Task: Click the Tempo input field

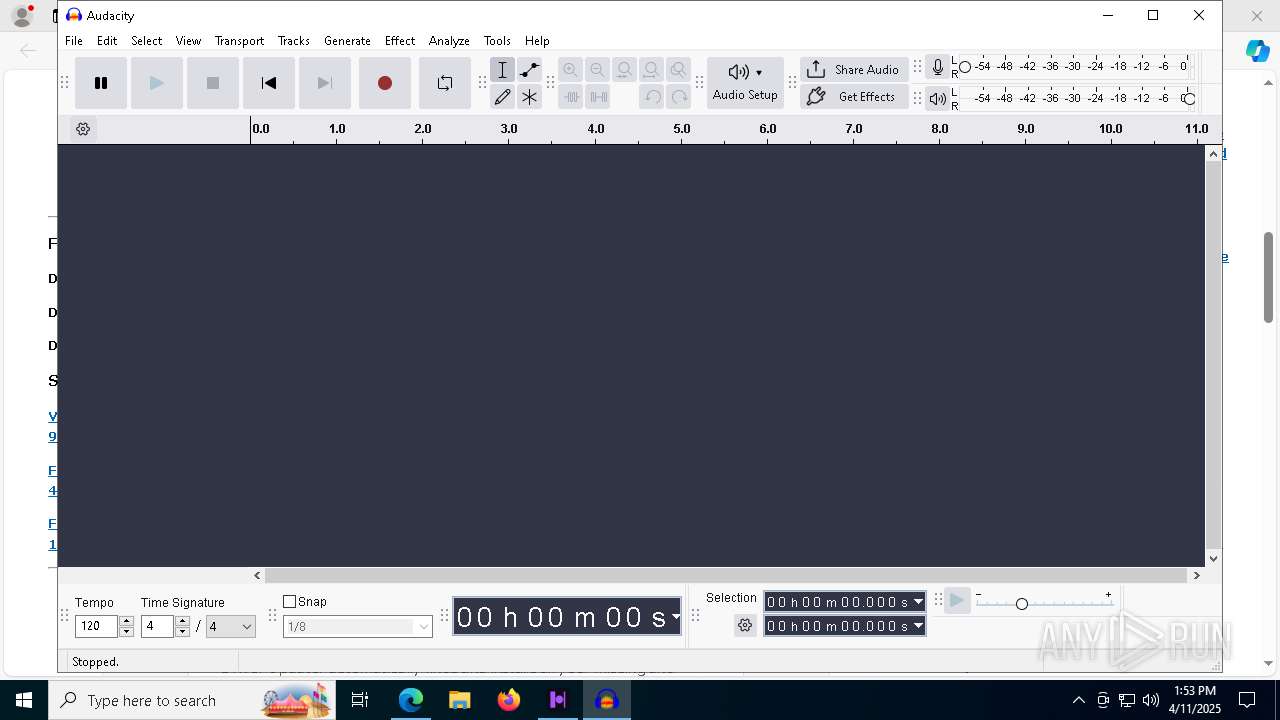Action: (x=97, y=626)
